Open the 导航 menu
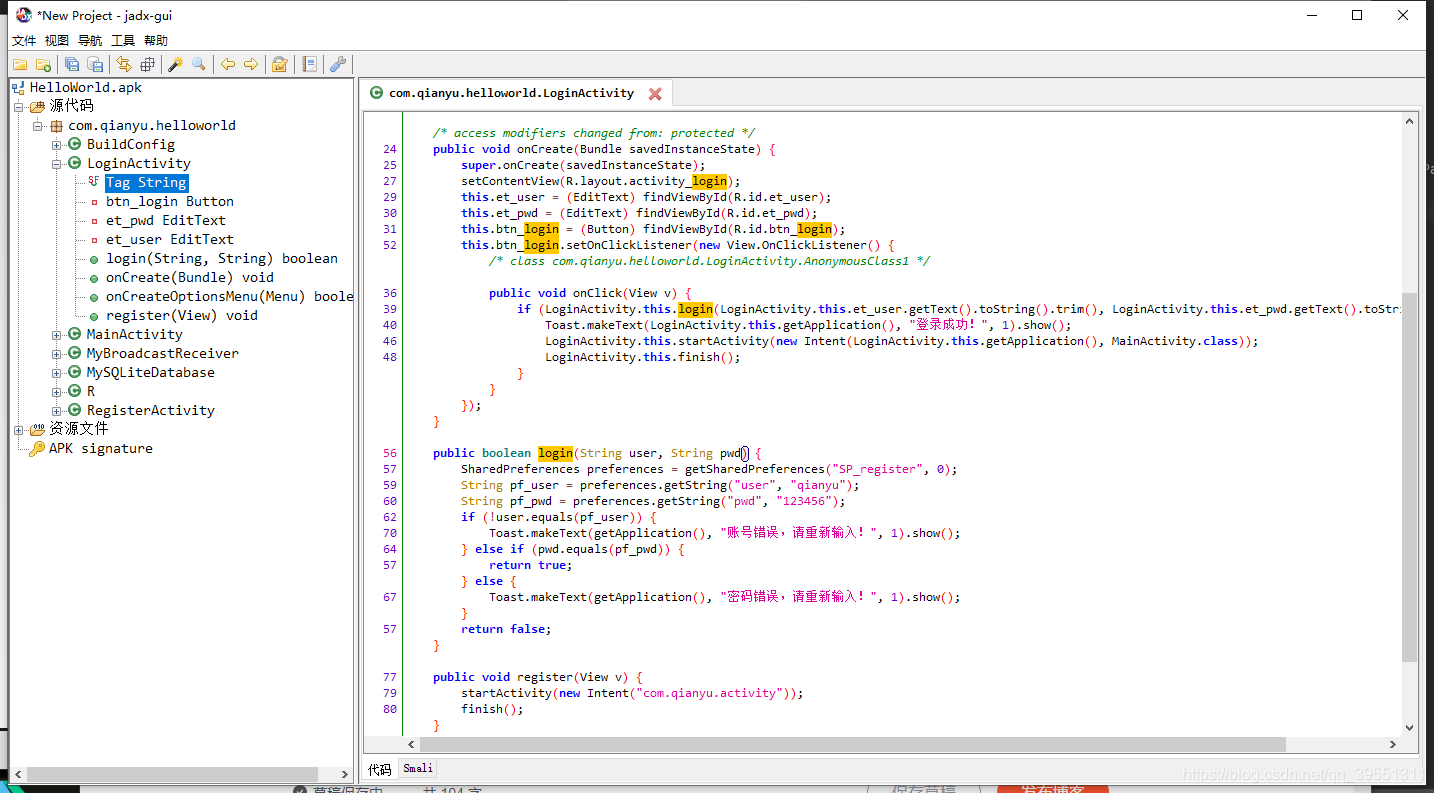 90,40
